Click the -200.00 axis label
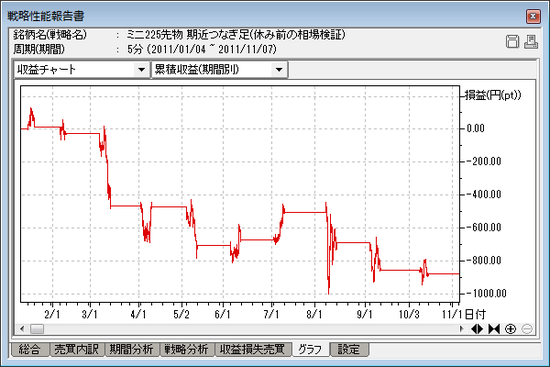 point(484,161)
